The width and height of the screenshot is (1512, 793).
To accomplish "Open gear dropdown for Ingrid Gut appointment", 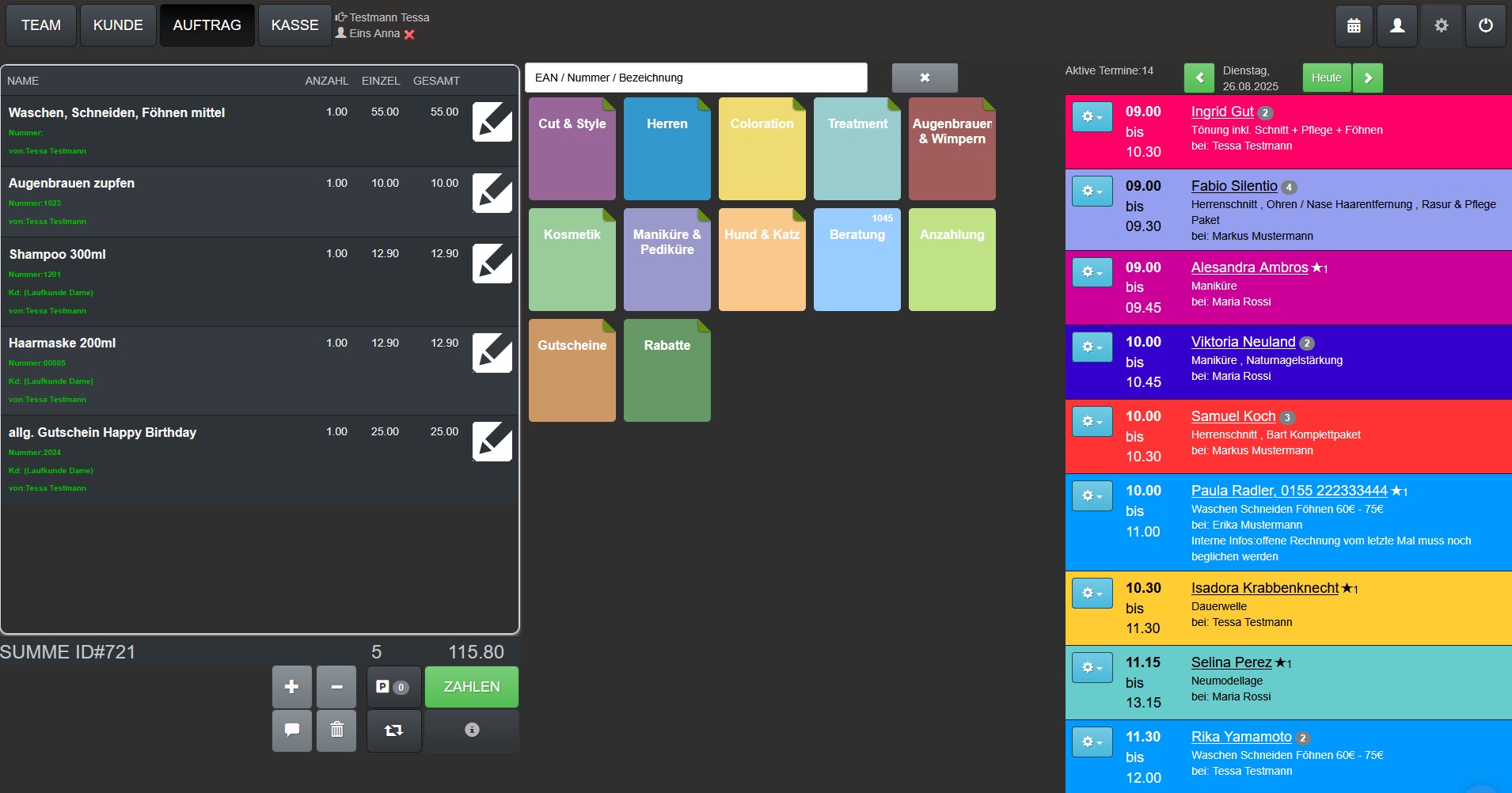I will click(x=1092, y=117).
